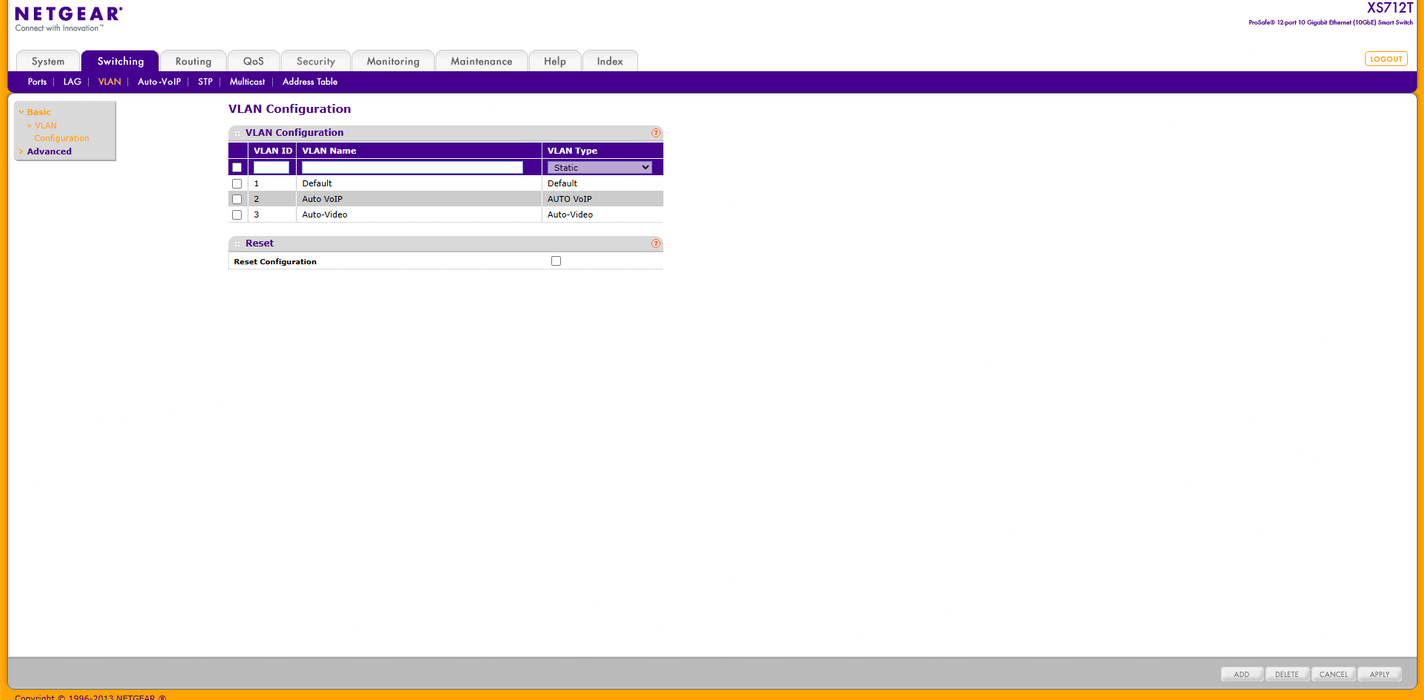This screenshot has height=700, width=1424.
Task: Focus the VLAN ID input field
Action: tap(271, 168)
